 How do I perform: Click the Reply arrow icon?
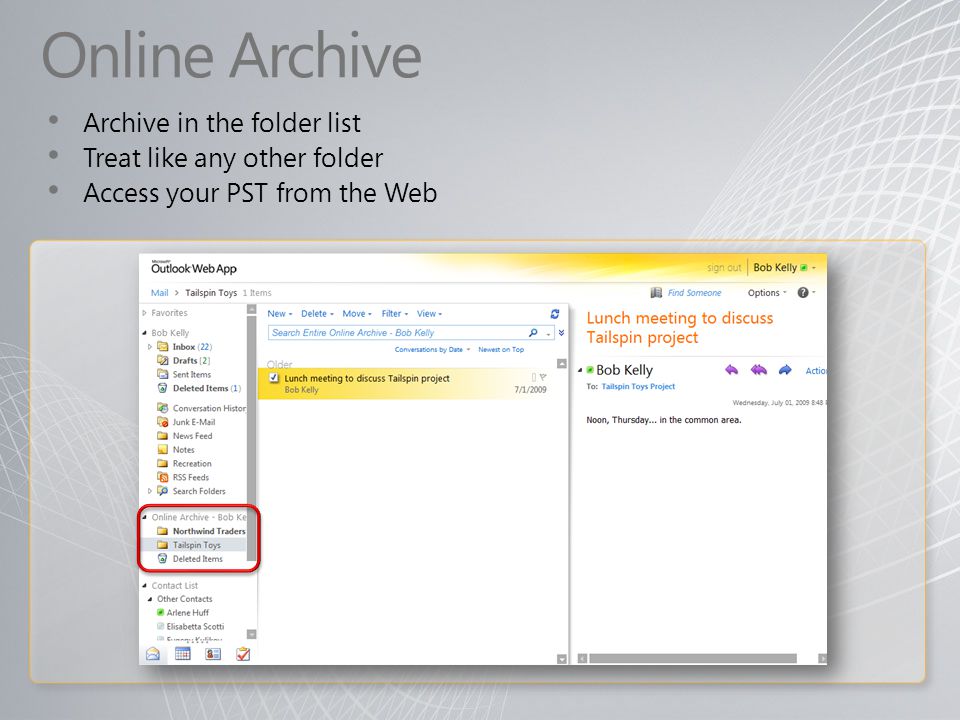click(x=731, y=370)
